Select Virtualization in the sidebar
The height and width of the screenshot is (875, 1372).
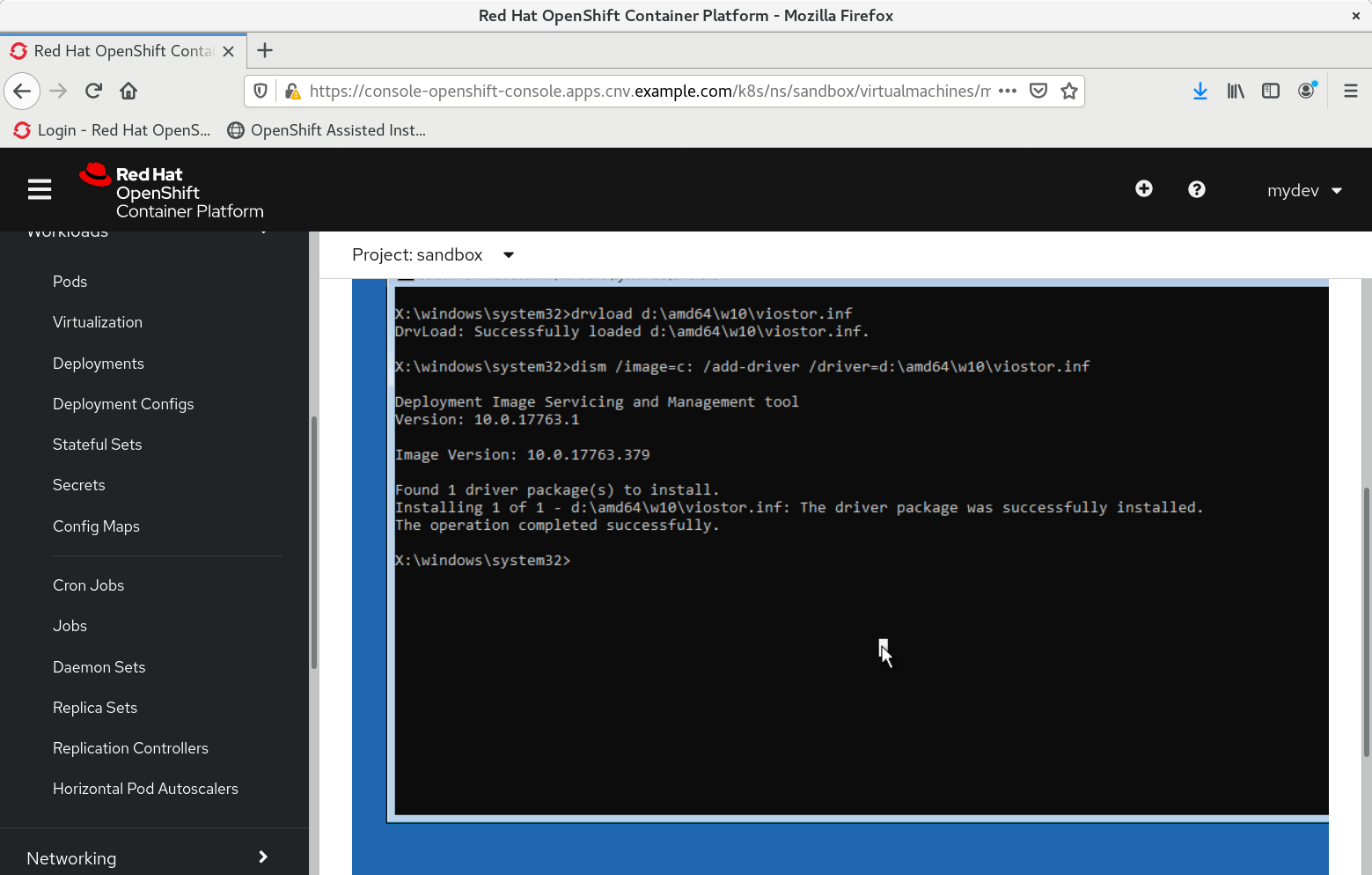tap(98, 322)
